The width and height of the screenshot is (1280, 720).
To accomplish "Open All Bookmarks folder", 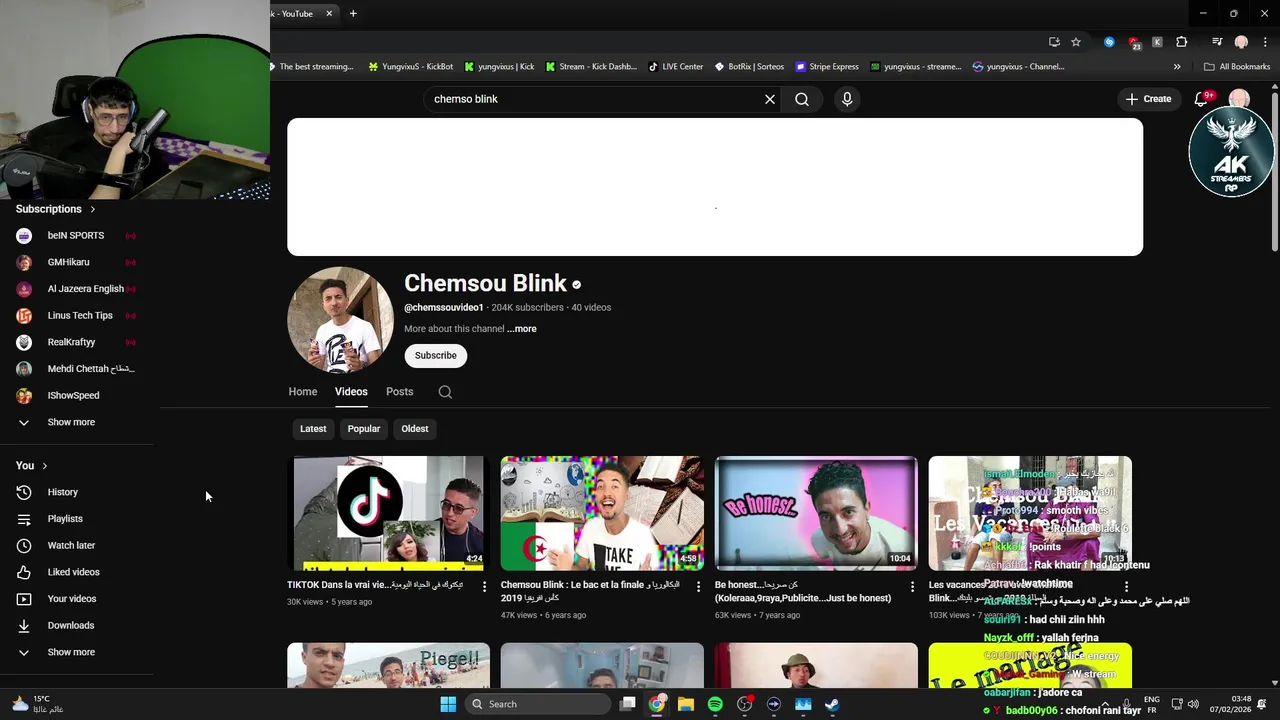I will pyautogui.click(x=1237, y=67).
